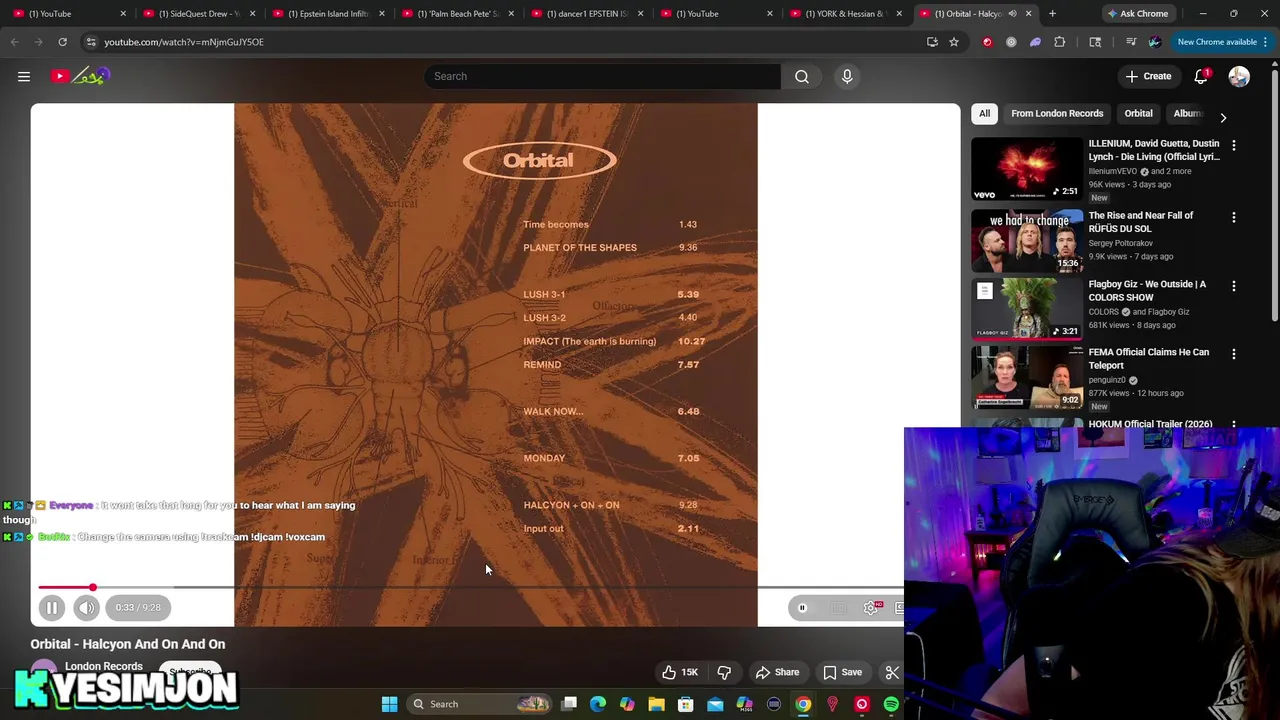This screenshot has width=1280, height=720.
Task: Open a new browser tab
Action: tap(1052, 13)
